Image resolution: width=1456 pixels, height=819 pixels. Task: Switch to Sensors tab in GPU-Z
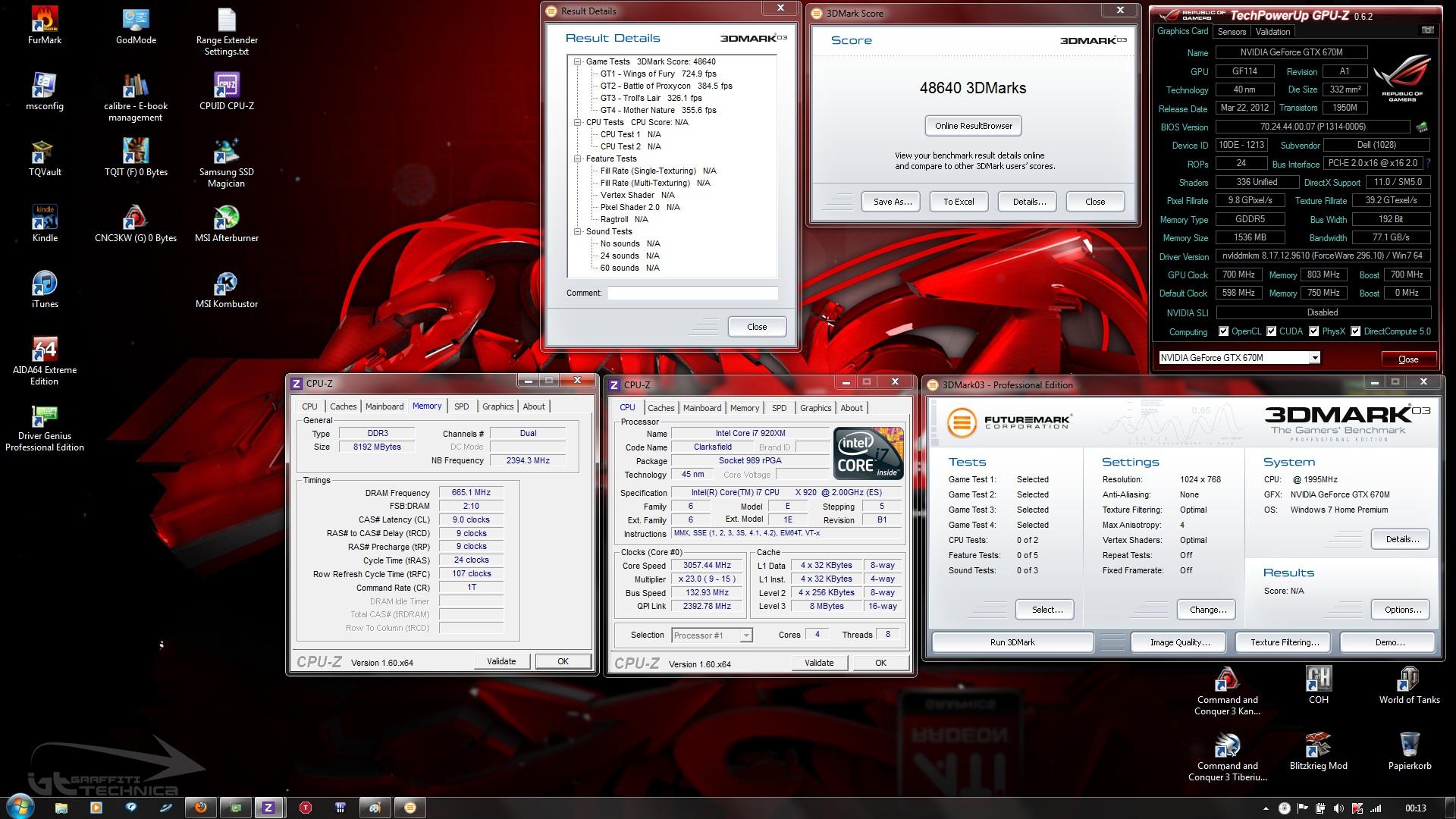coord(1232,32)
